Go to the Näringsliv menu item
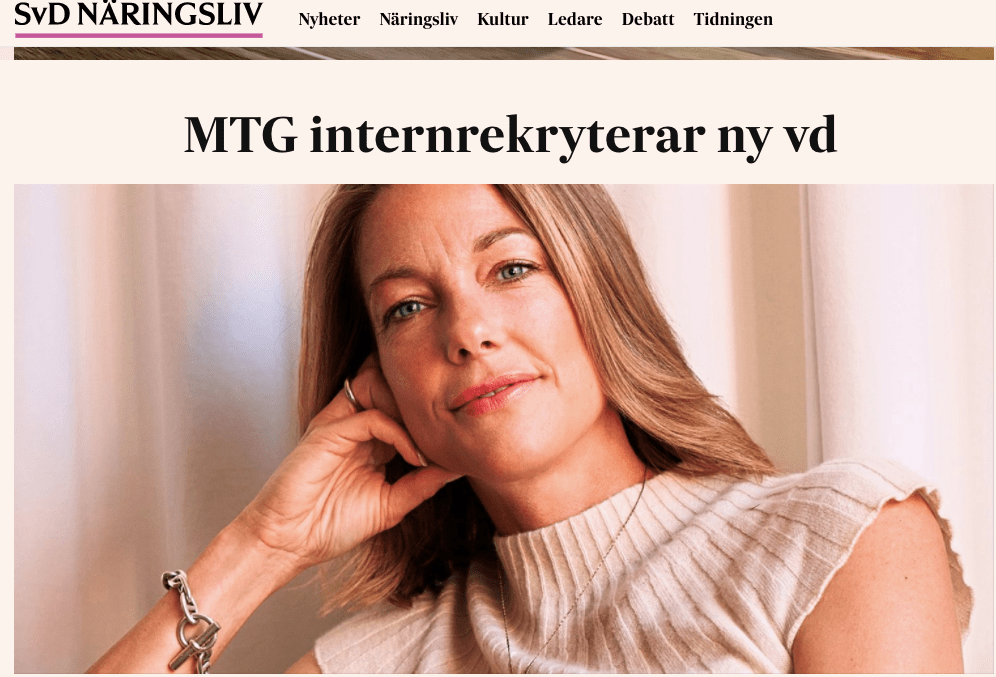 419,20
